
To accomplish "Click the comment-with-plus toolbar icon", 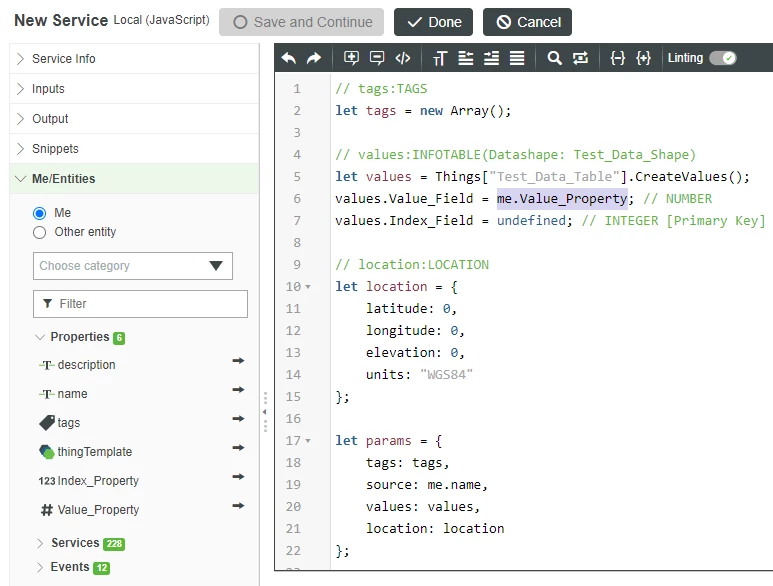I will 351,58.
